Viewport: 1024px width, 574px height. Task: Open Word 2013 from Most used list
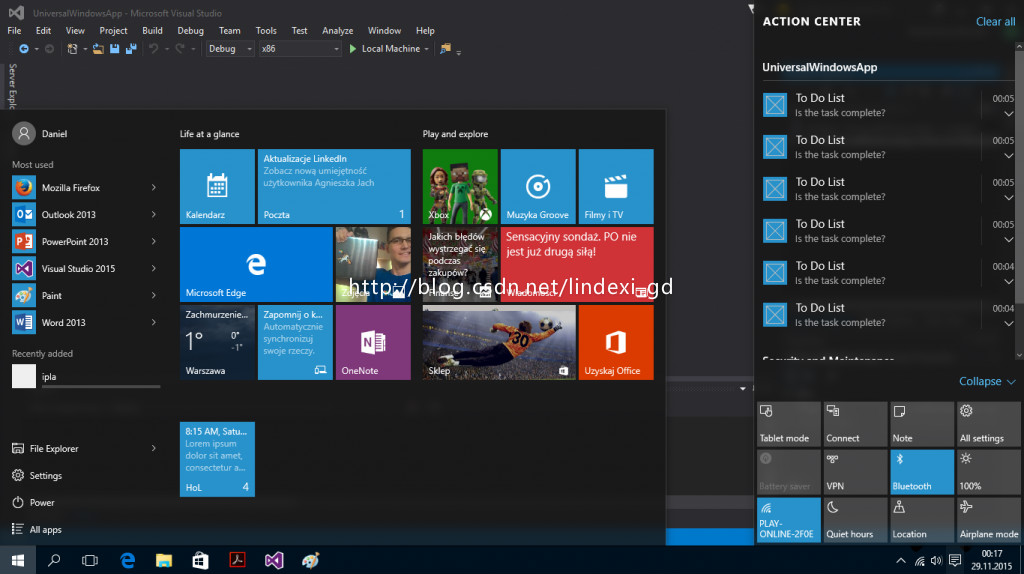click(85, 323)
